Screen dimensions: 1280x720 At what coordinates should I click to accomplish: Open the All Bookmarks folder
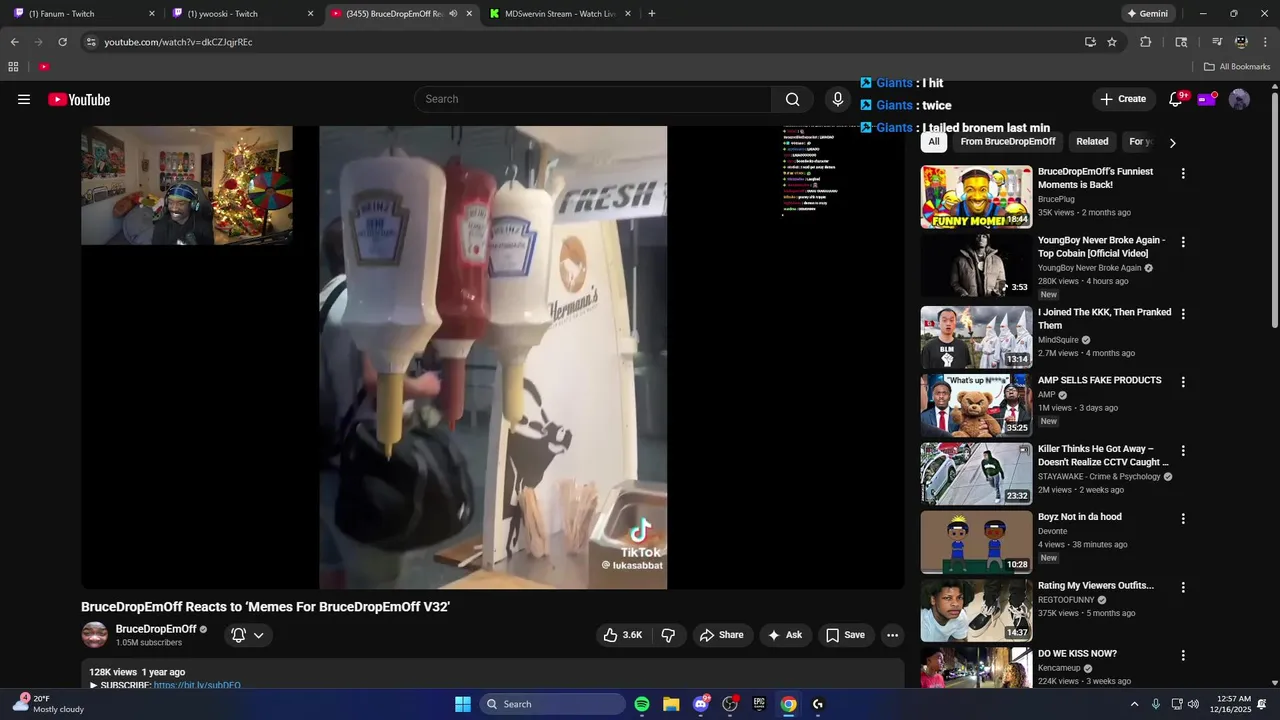[1237, 67]
